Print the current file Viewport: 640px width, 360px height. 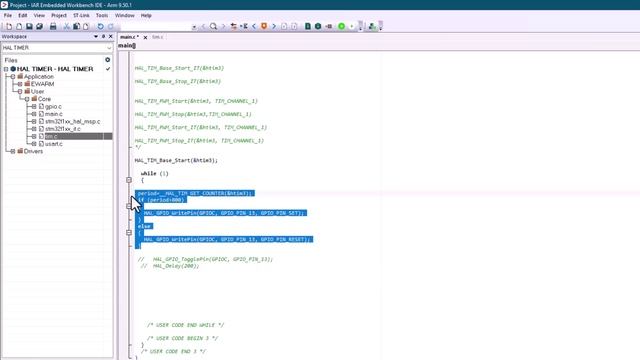point(53,27)
